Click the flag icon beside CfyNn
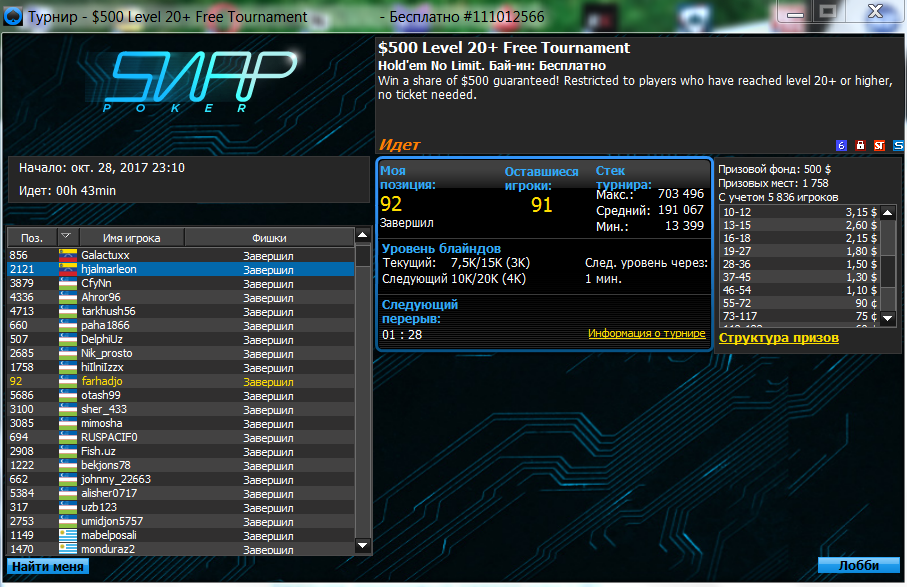Viewport: 907px width, 587px height. click(x=68, y=283)
